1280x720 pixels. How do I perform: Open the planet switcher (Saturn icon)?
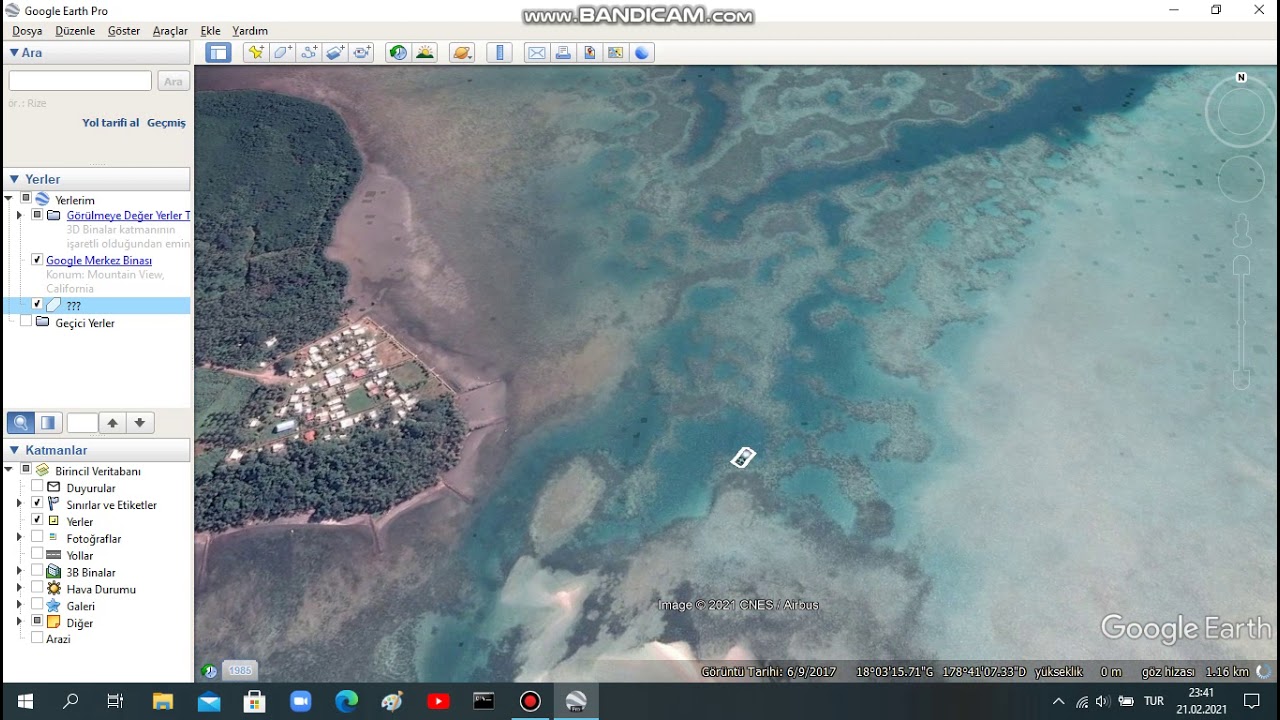coord(462,53)
